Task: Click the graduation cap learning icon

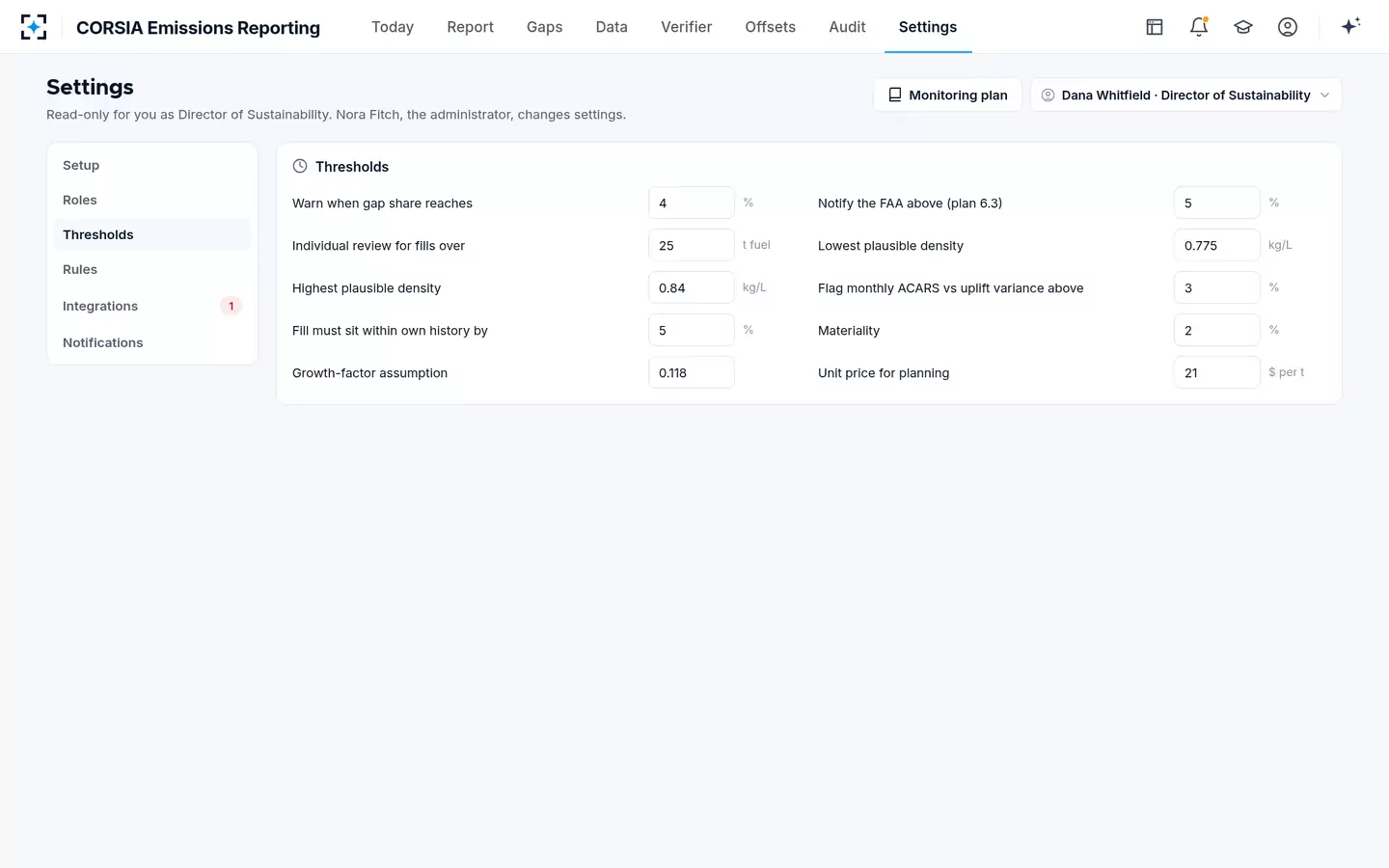Action: 1243,27
